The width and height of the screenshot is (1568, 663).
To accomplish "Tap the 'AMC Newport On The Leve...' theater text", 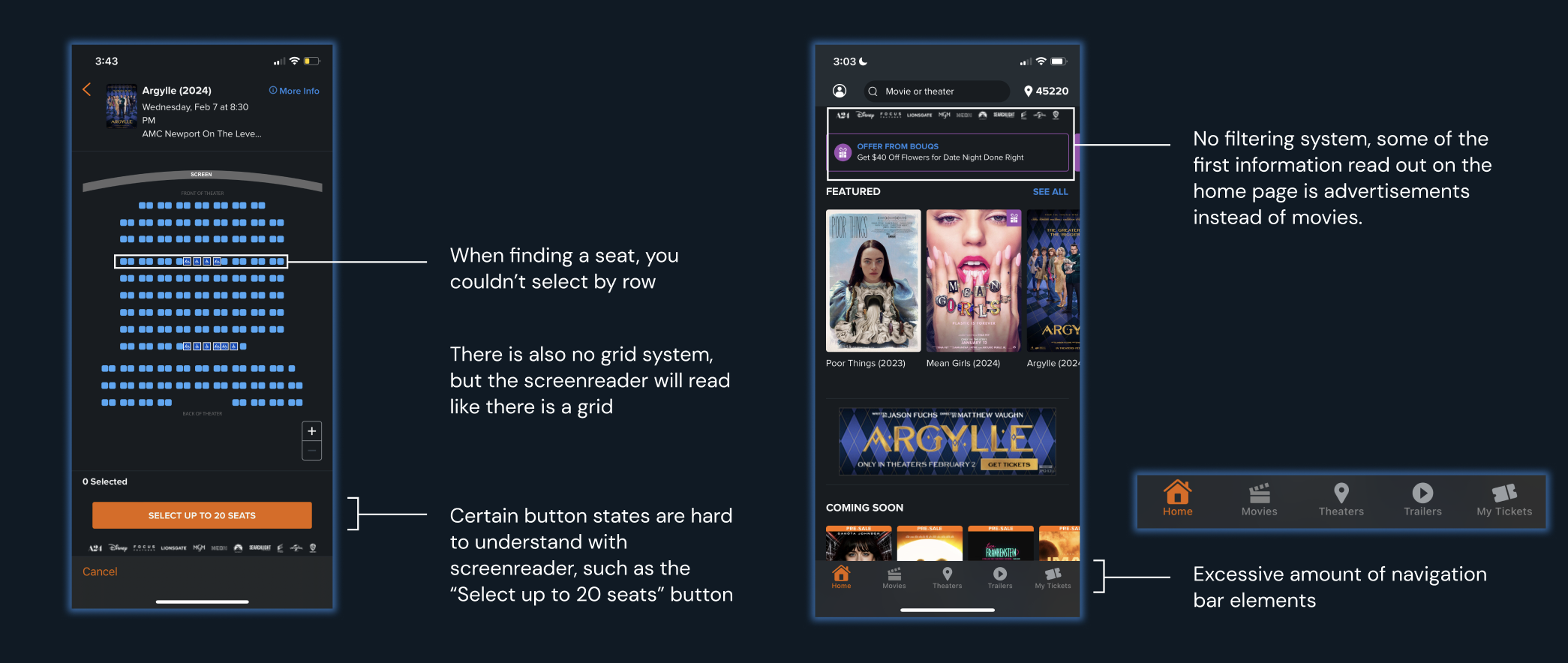I will (202, 134).
